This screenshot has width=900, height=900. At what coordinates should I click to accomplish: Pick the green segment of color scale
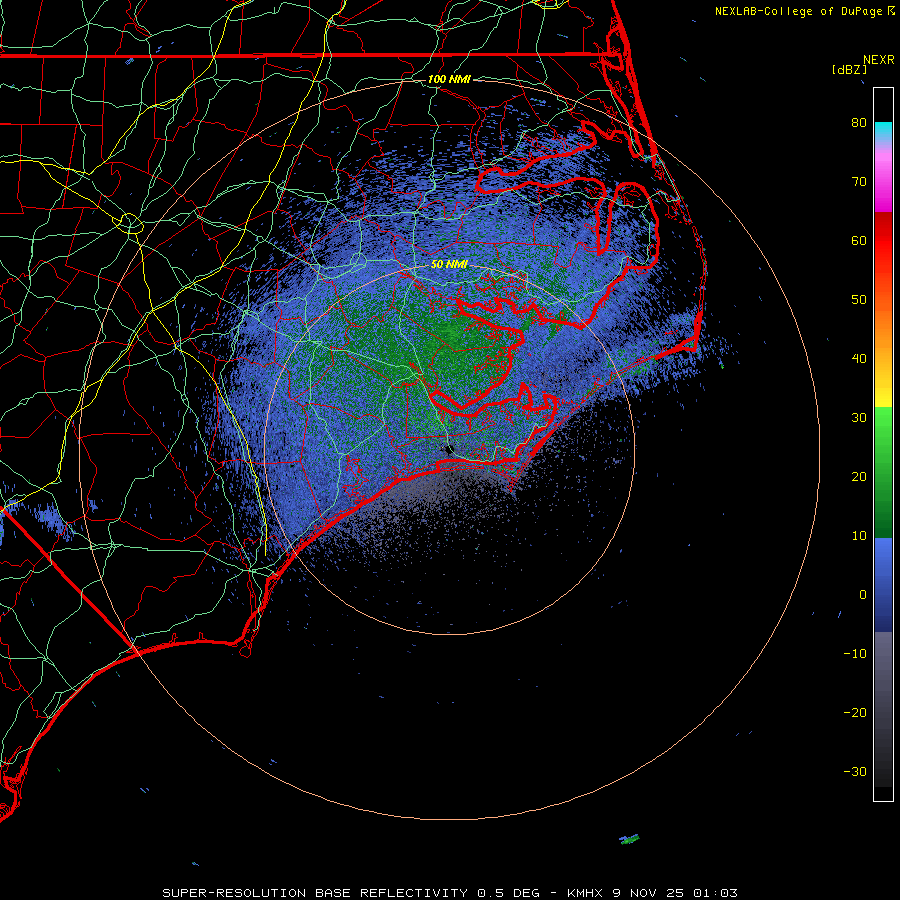883,472
